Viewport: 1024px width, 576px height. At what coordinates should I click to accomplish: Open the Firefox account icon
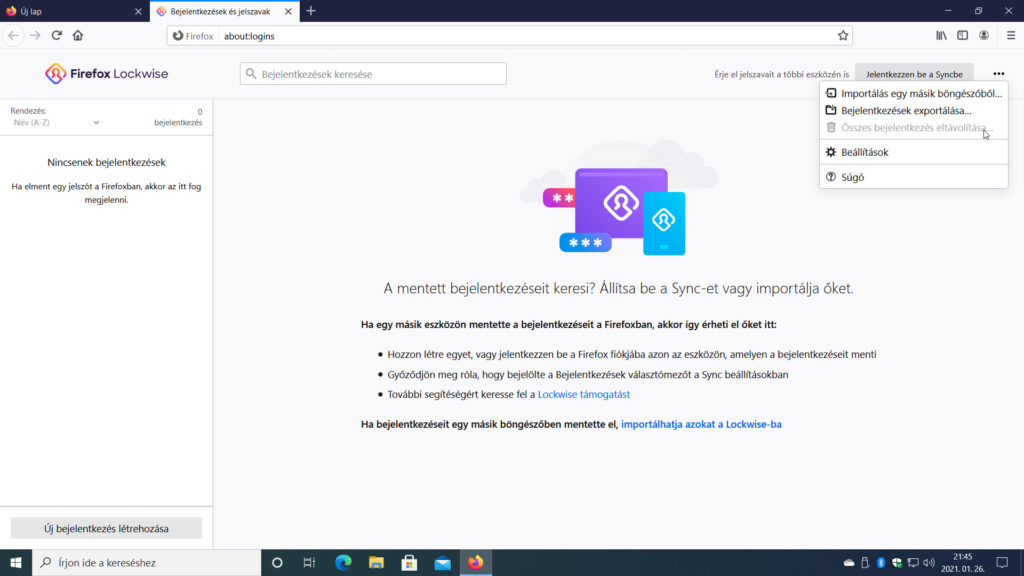984,35
